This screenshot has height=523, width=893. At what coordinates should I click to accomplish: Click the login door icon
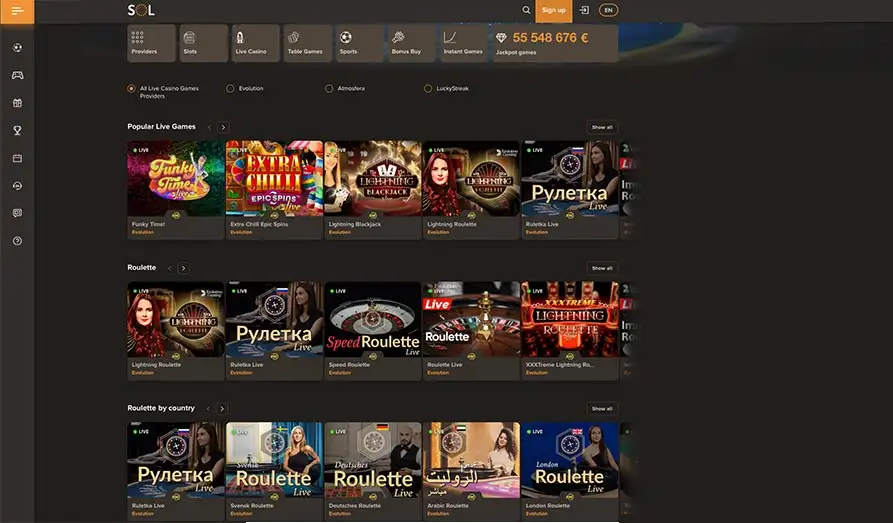pos(584,10)
